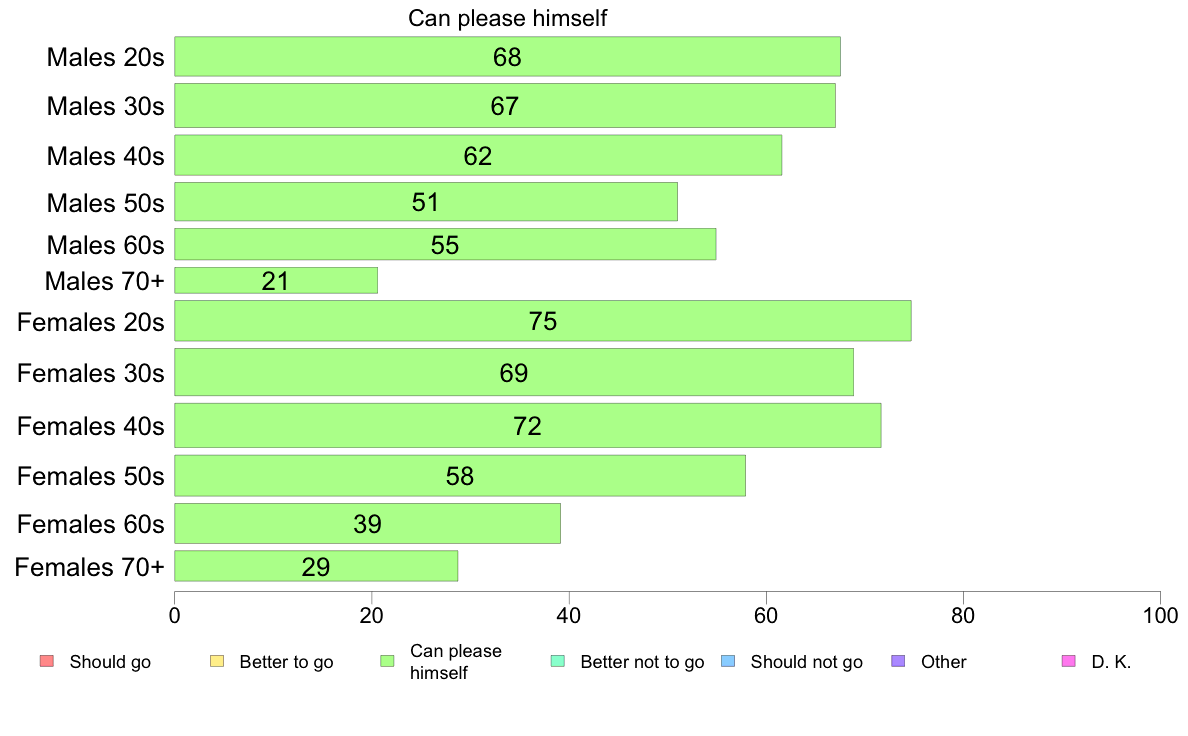Image resolution: width=1188 pixels, height=736 pixels.
Task: Click the Females 60s bar showing 39
Action: coord(367,524)
